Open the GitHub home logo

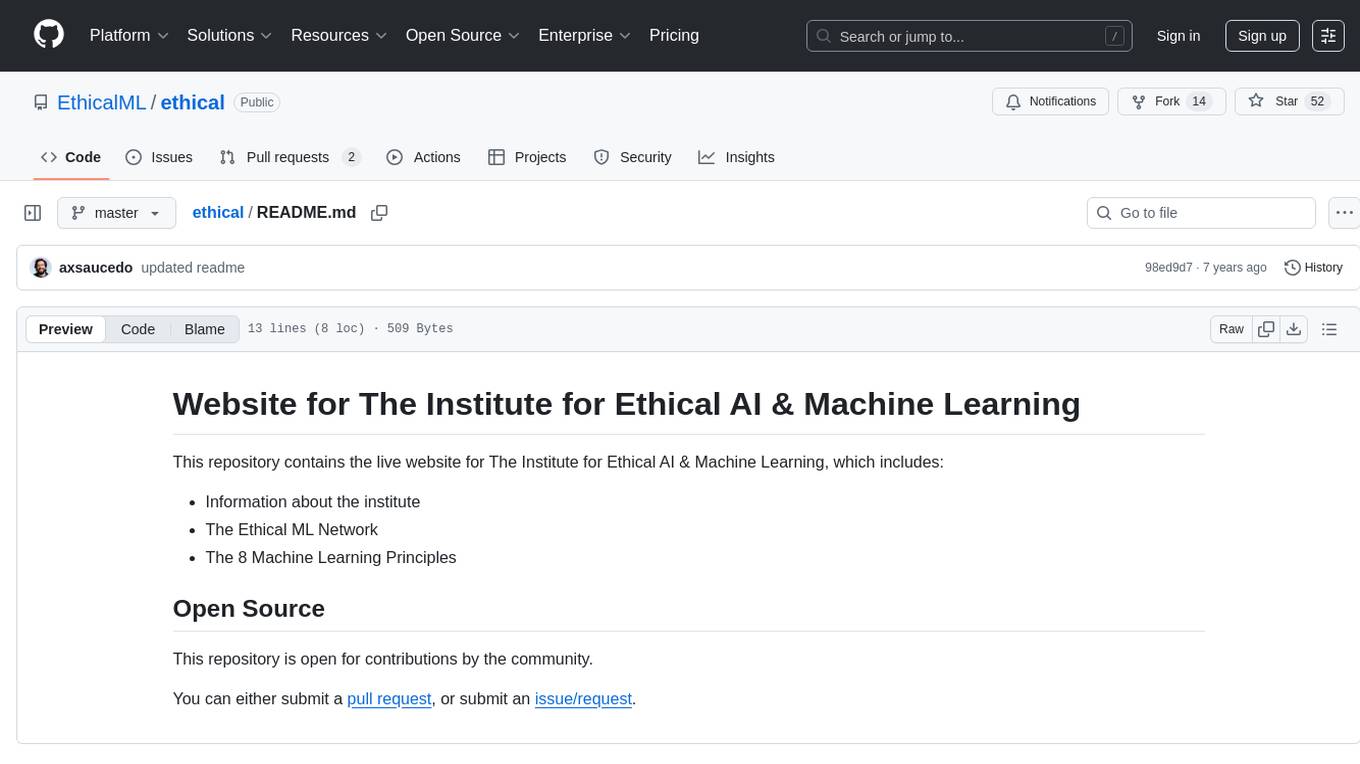click(x=49, y=35)
